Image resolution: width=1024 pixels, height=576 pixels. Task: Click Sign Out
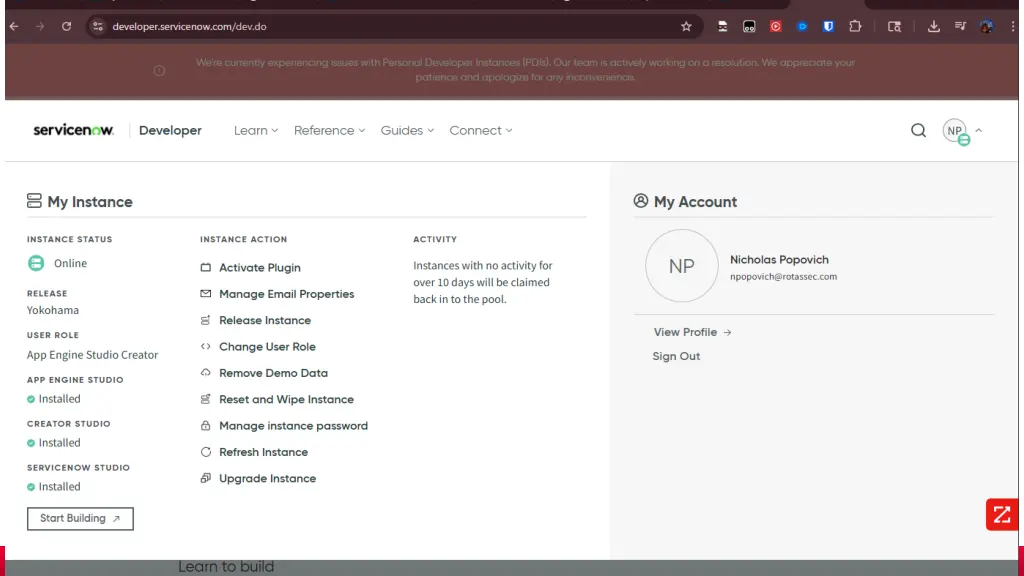tap(676, 357)
